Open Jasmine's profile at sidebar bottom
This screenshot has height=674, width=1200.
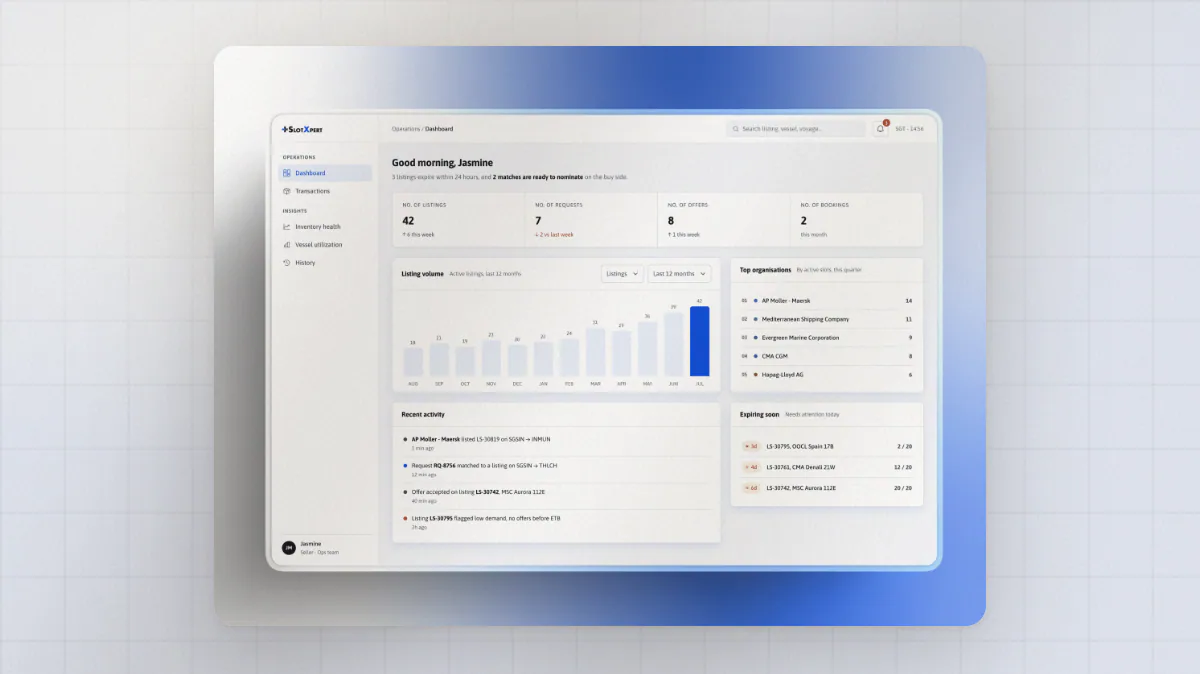(x=325, y=548)
